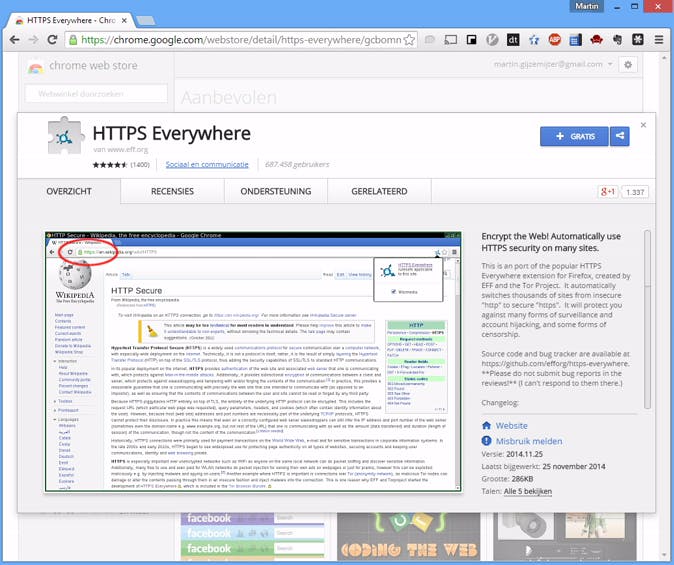Open the Chrome hamburger menu

(659, 40)
